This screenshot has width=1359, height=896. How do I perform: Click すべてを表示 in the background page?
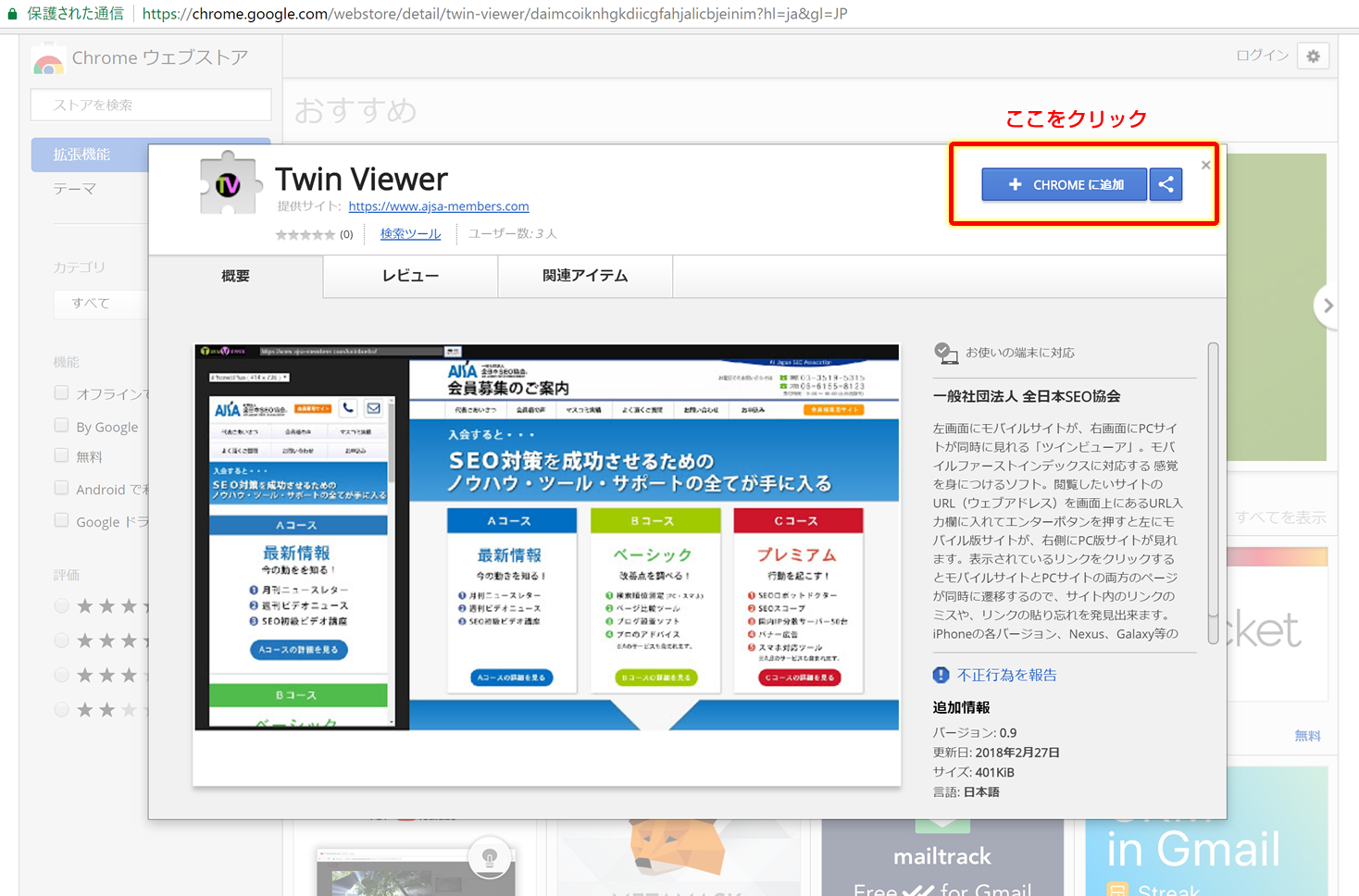pos(1280,517)
